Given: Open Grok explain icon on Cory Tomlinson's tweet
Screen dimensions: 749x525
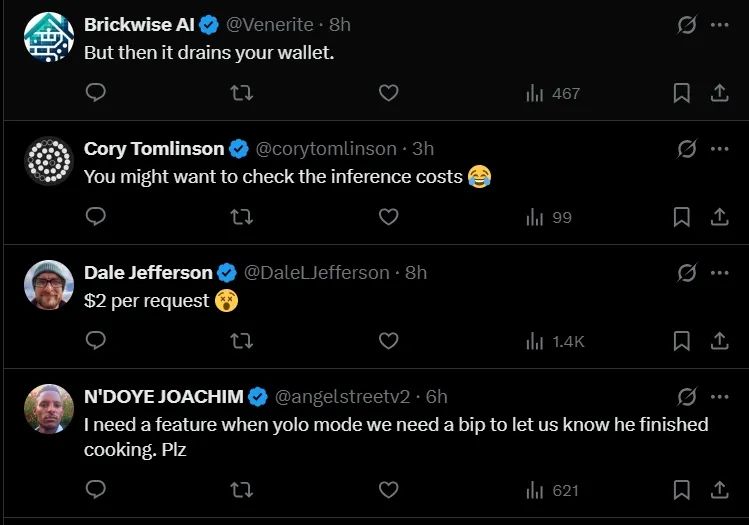Looking at the screenshot, I should [x=687, y=149].
